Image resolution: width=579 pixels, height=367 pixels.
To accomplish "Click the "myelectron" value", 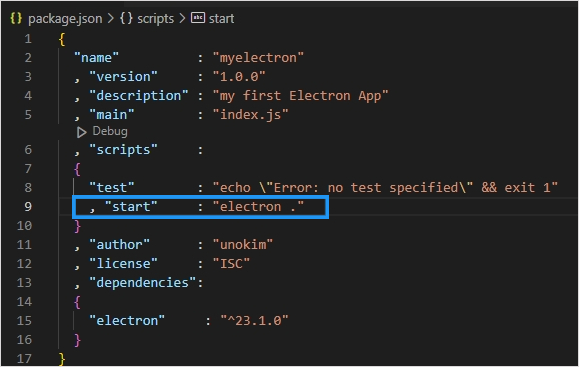I will 258,58.
